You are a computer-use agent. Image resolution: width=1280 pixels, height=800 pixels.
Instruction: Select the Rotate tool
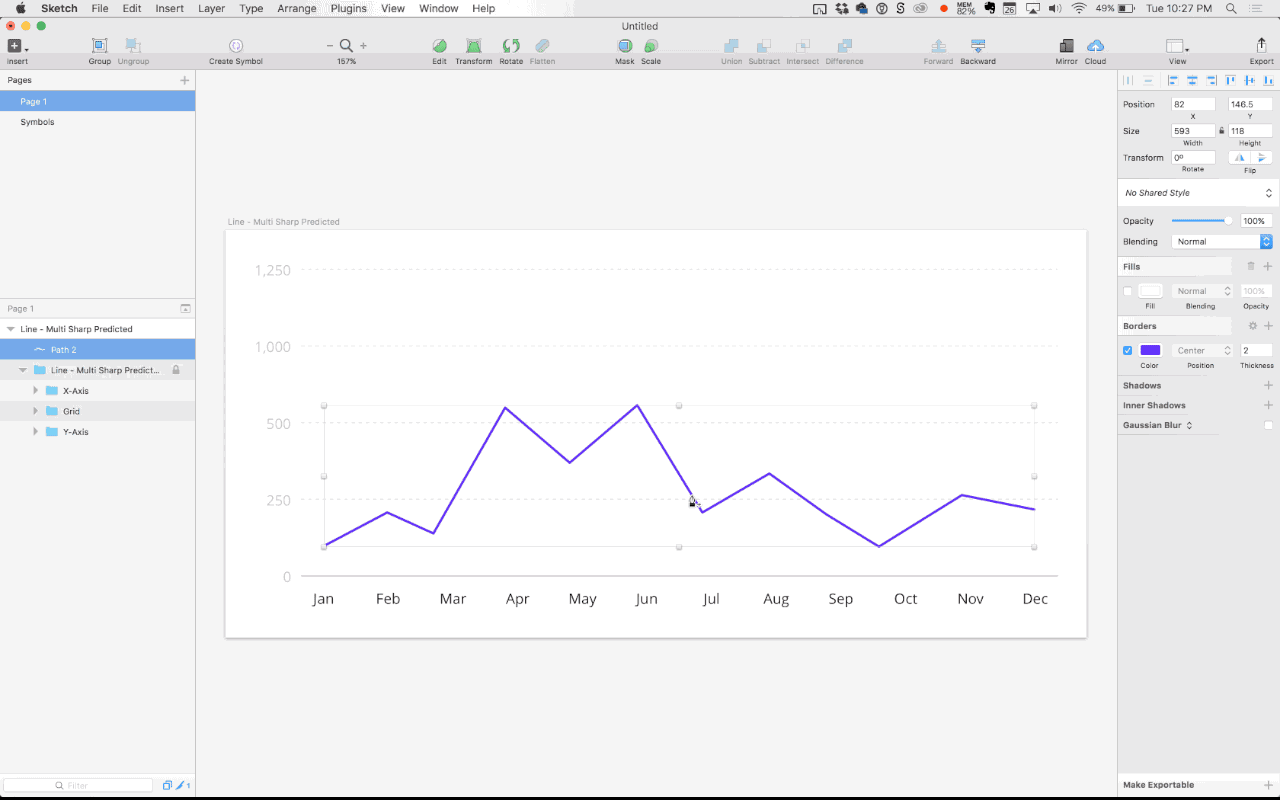pos(511,46)
